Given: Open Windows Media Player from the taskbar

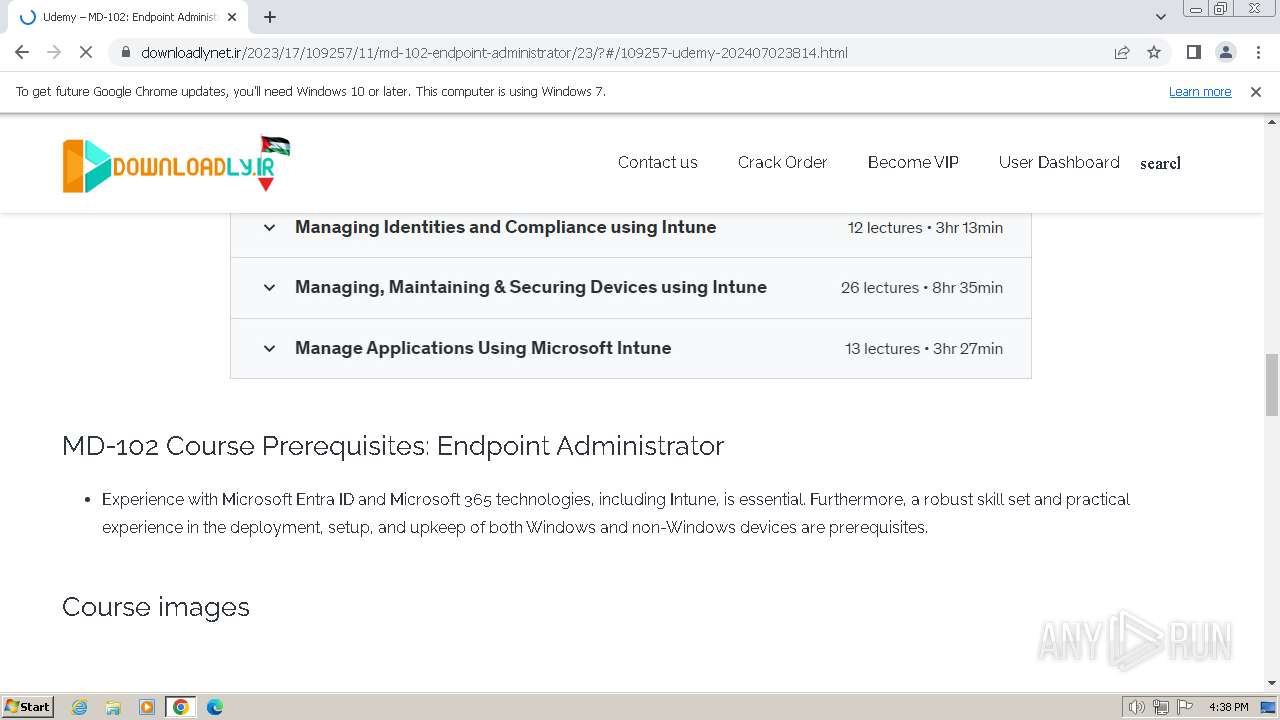Looking at the screenshot, I should pos(147,707).
